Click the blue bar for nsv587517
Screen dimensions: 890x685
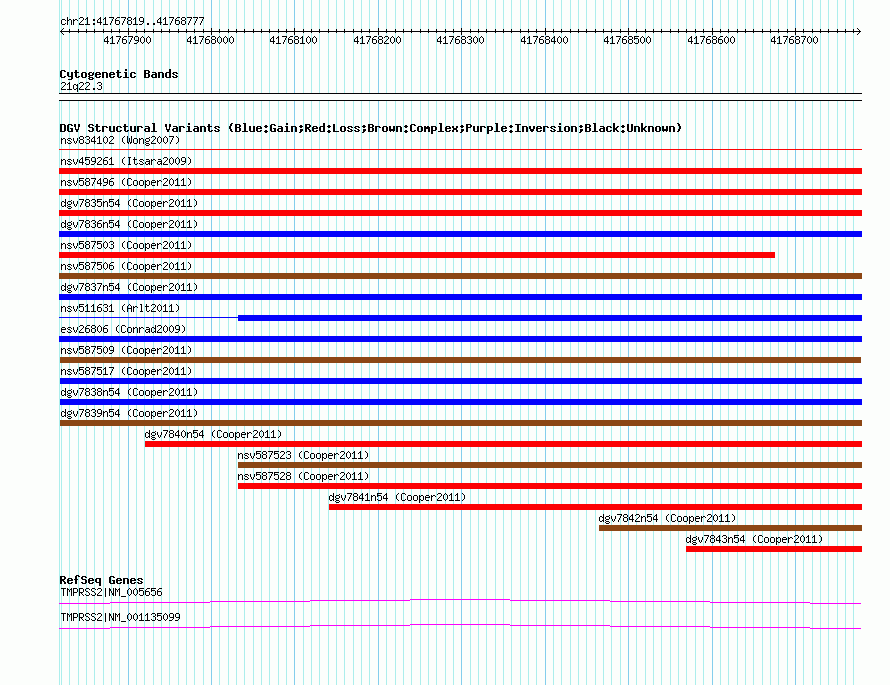460,381
